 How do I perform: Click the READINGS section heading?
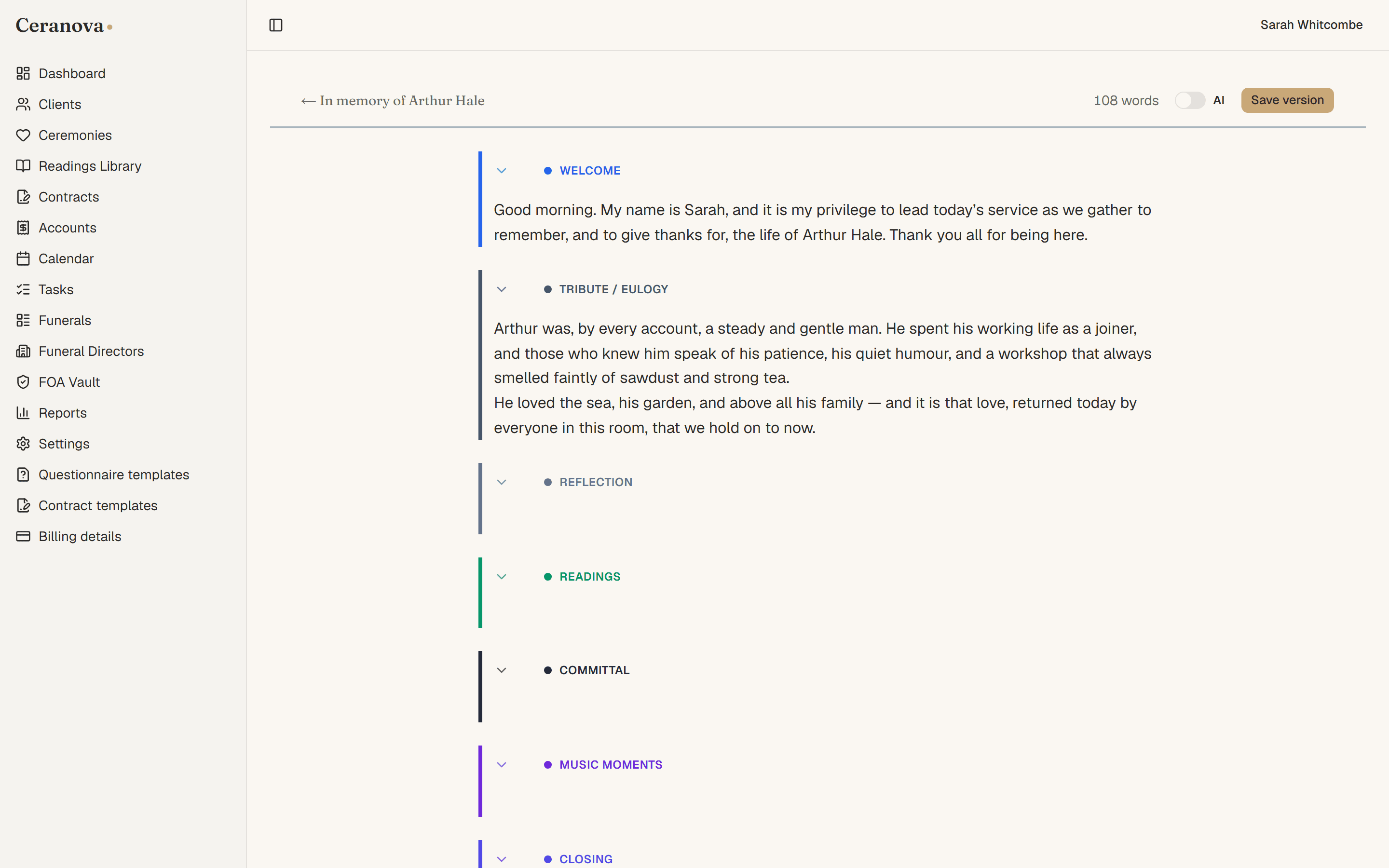(589, 576)
